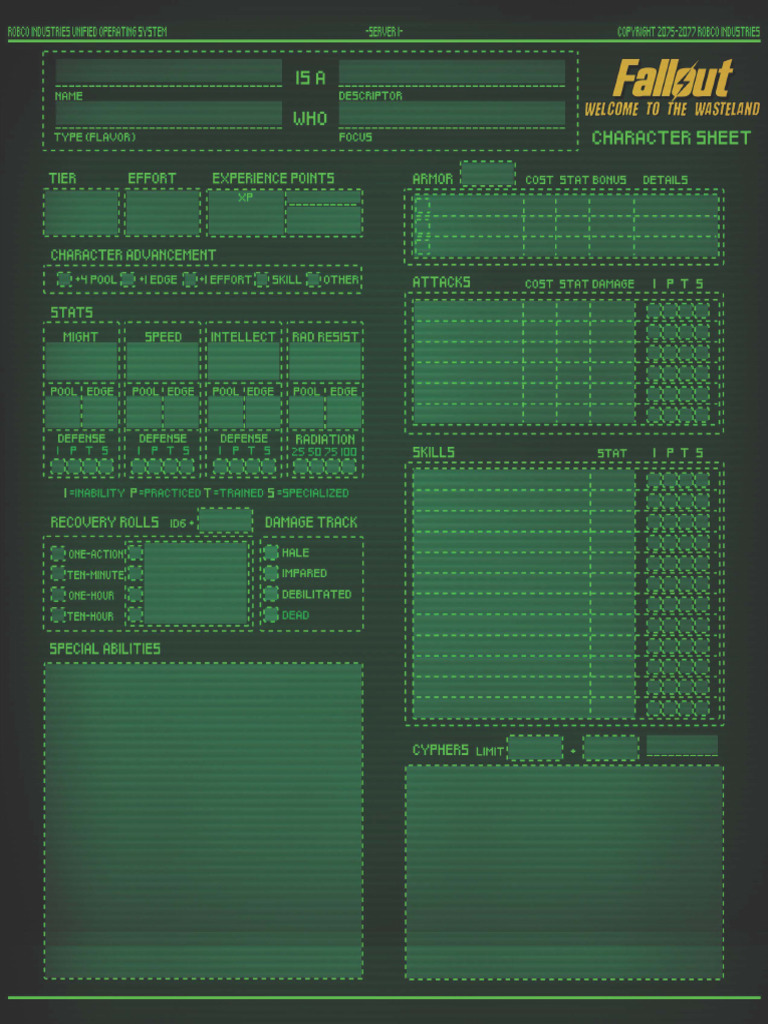This screenshot has width=768, height=1024.
Task: Click the EDGE box under MIGHT
Action: [100, 413]
